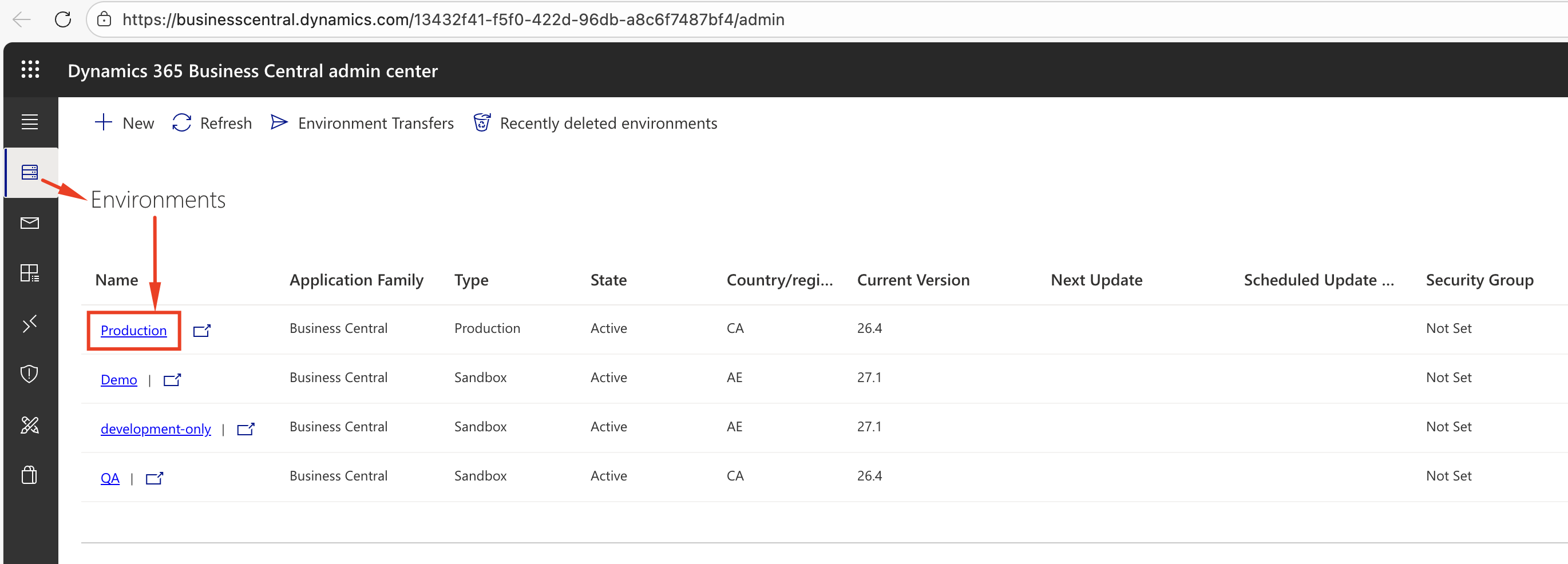Launch QA environment in new window icon
Viewport: 1568px width, 564px height.
click(155, 478)
